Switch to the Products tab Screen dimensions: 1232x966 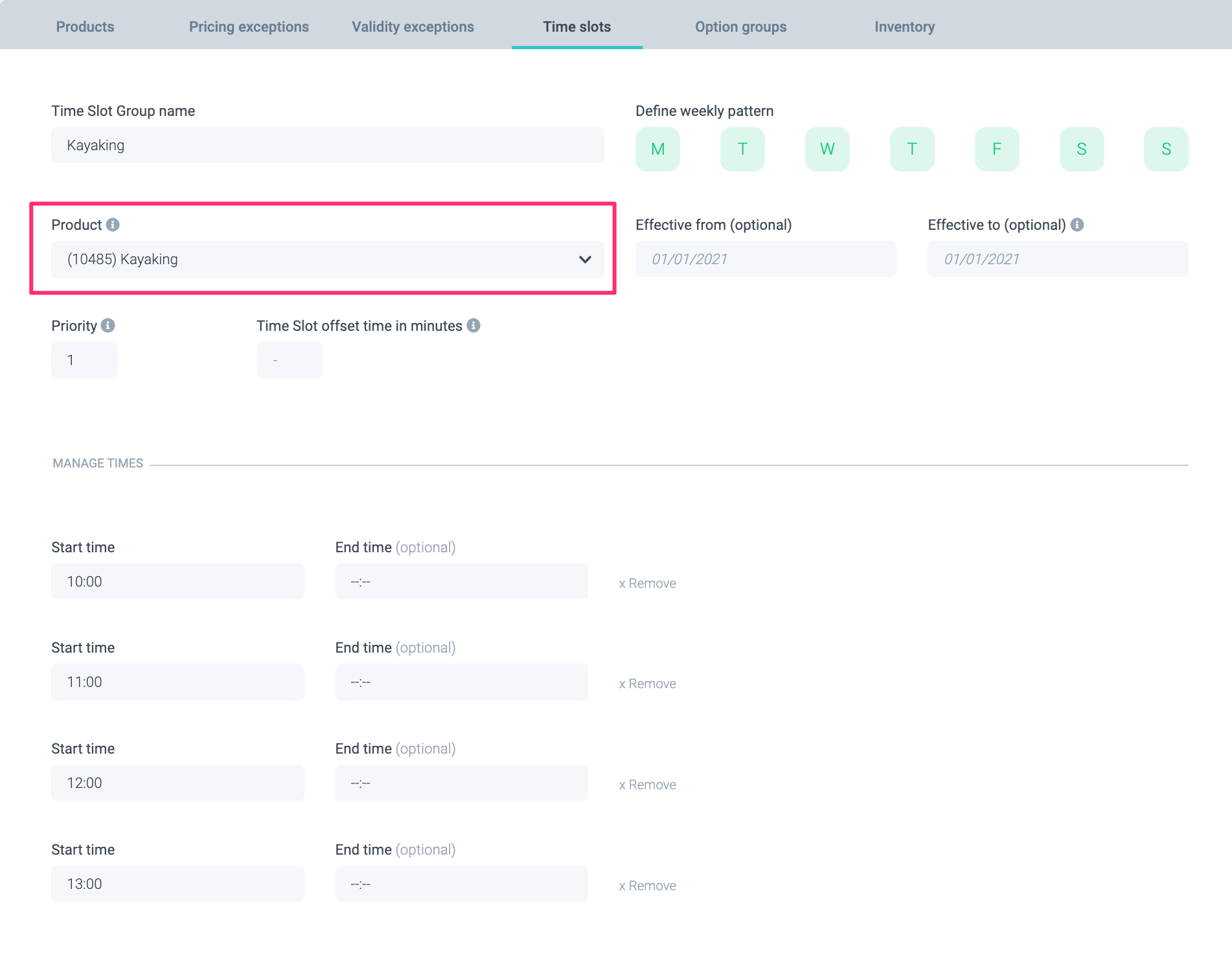coord(85,27)
